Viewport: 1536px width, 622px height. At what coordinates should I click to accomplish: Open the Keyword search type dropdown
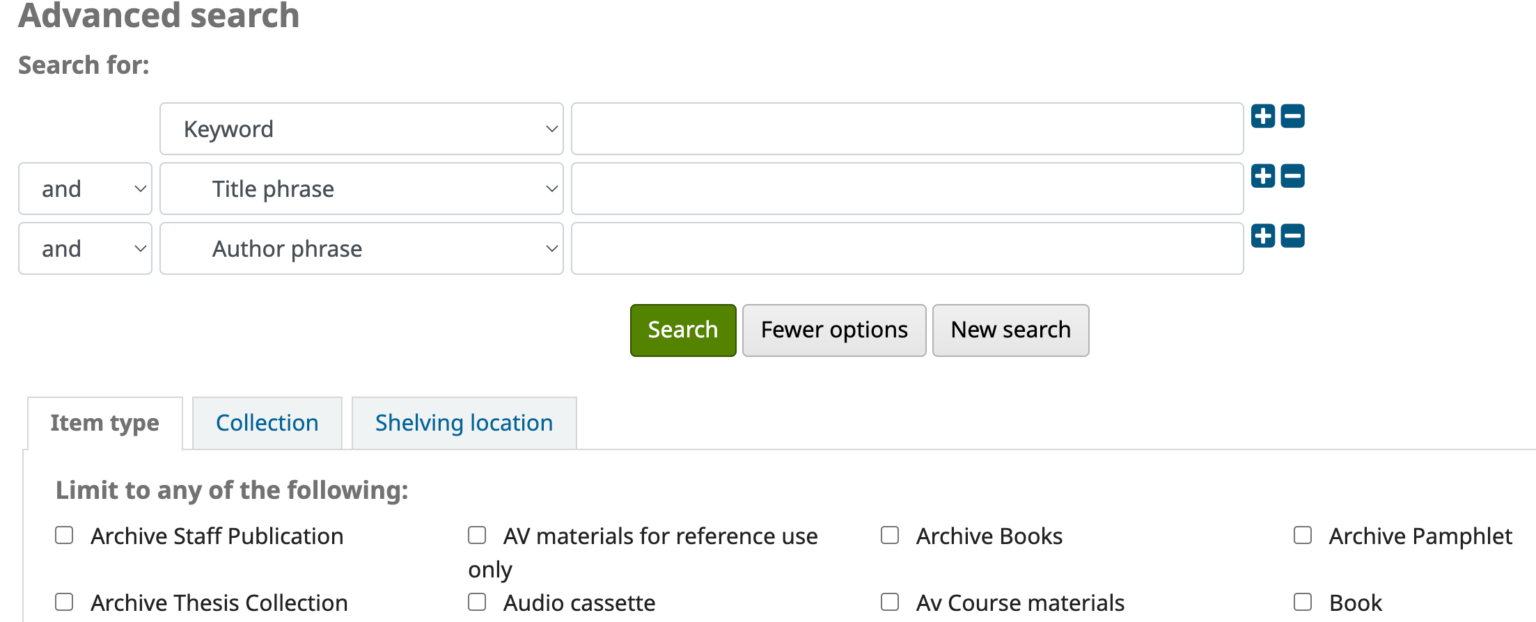[x=361, y=128]
